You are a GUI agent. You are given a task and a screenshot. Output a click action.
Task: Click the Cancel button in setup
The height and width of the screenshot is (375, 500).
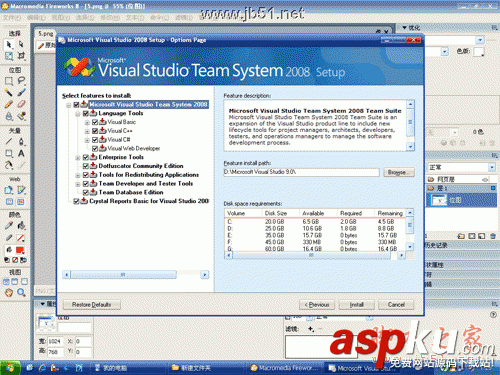click(x=396, y=304)
